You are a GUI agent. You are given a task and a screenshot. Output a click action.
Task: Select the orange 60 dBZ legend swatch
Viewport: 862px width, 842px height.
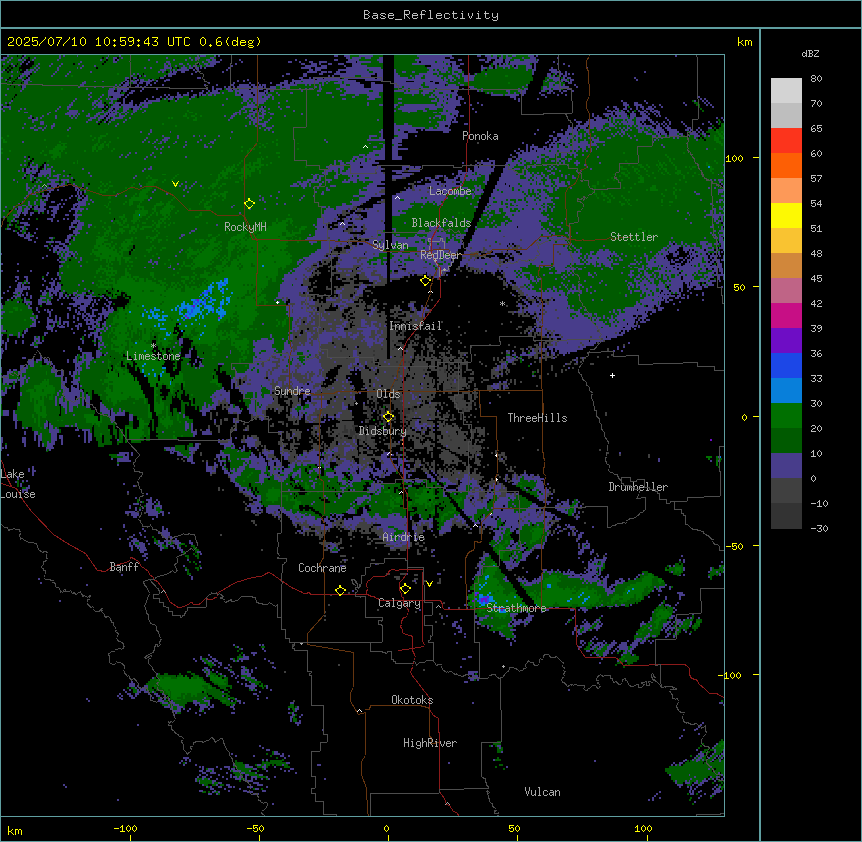(786, 165)
